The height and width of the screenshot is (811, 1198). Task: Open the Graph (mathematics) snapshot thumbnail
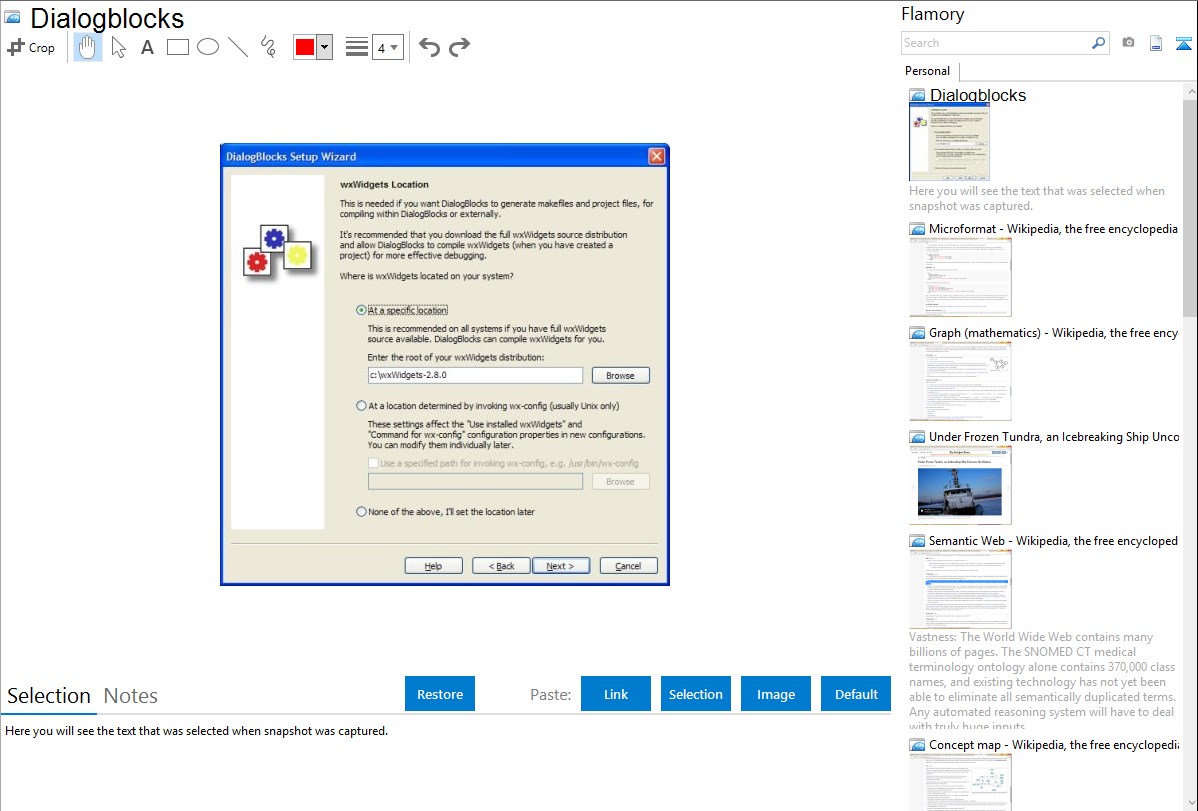[960, 381]
